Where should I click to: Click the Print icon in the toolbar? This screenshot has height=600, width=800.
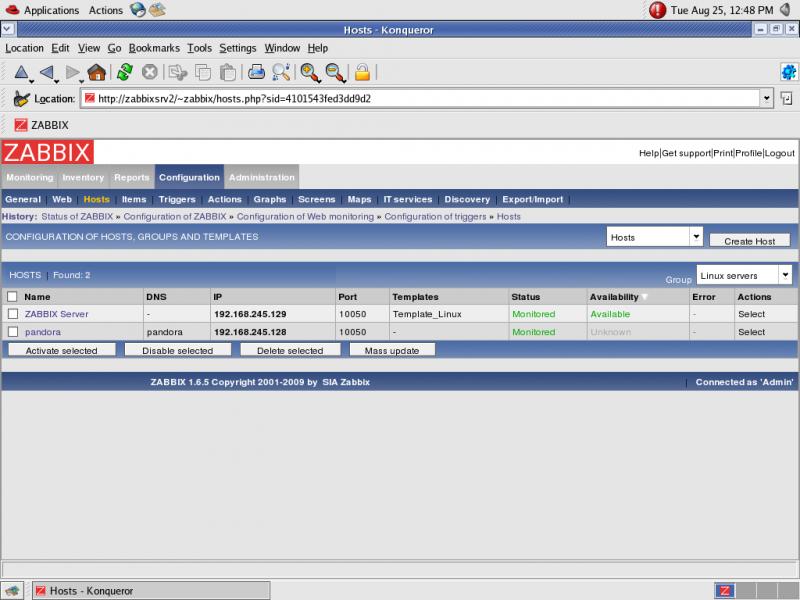pyautogui.click(x=256, y=72)
